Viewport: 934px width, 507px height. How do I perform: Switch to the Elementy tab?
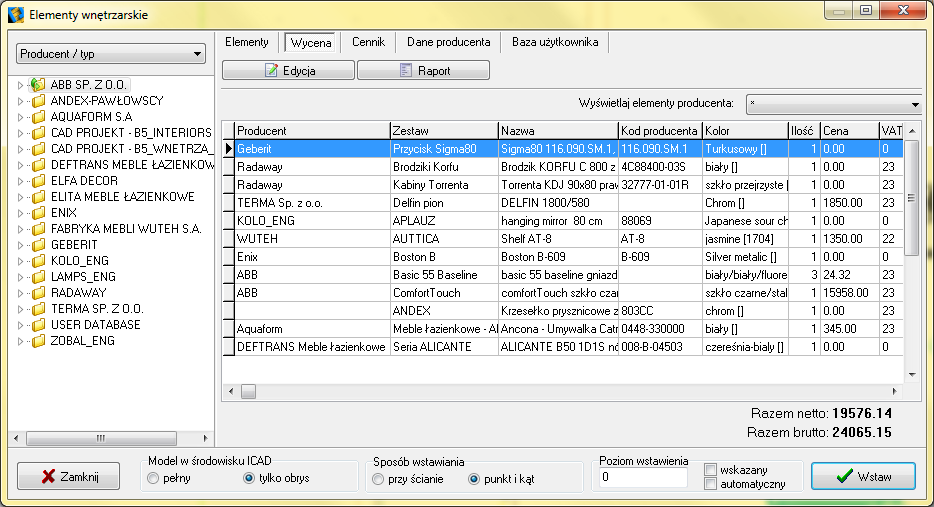pyautogui.click(x=247, y=42)
